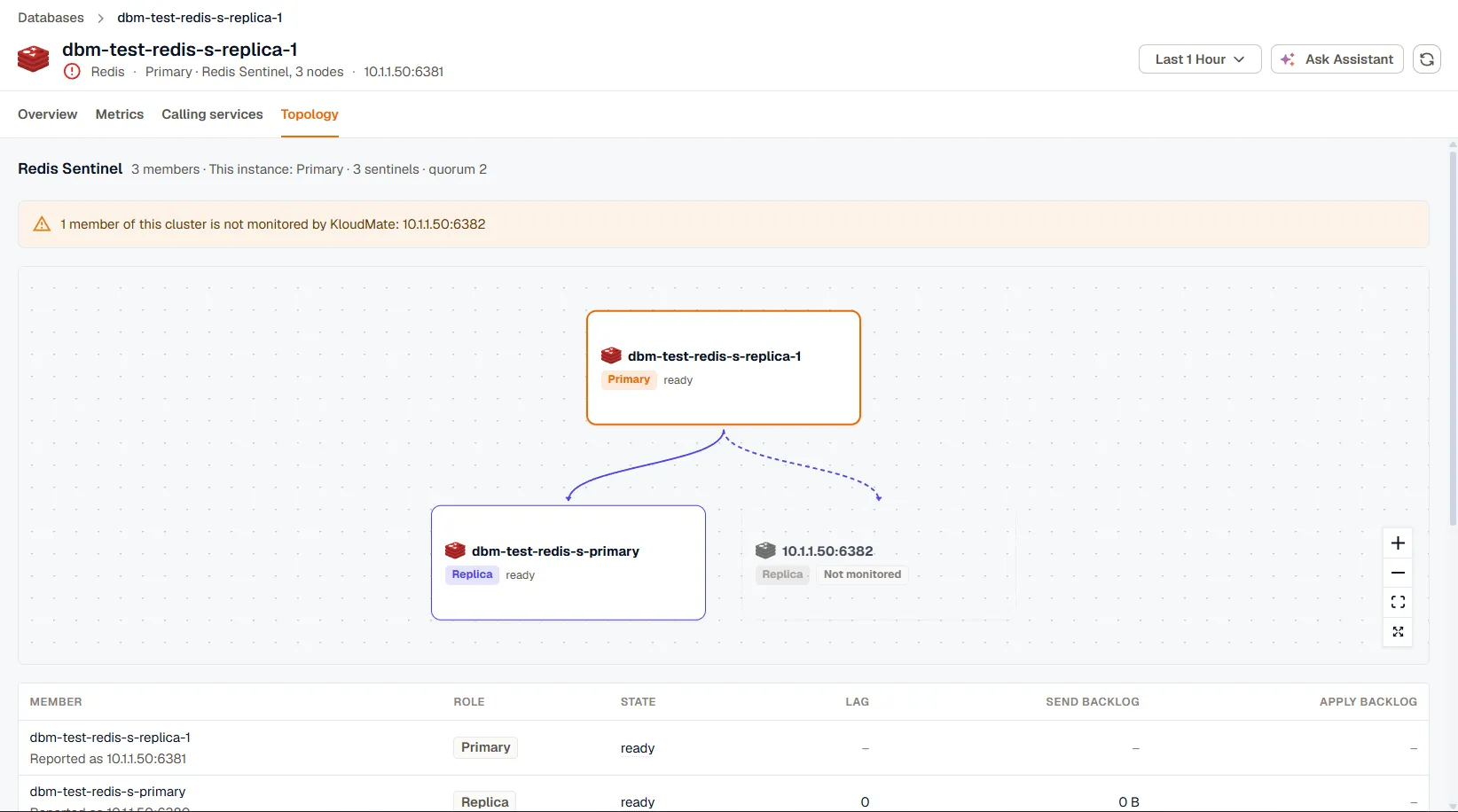Click the ready state of the Primary row
The height and width of the screenshot is (812, 1458).
[x=638, y=748]
